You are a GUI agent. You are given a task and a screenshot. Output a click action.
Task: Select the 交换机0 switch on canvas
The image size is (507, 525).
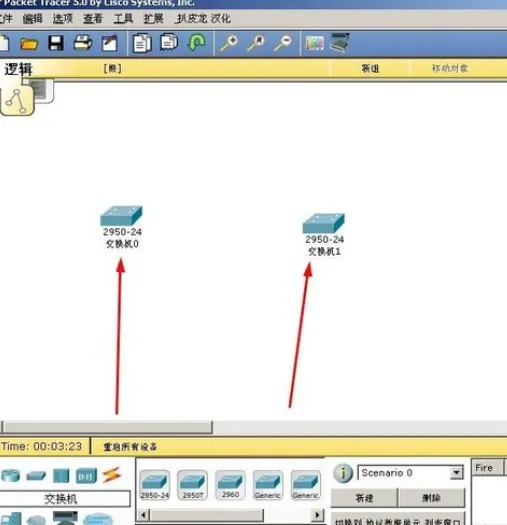click(122, 216)
